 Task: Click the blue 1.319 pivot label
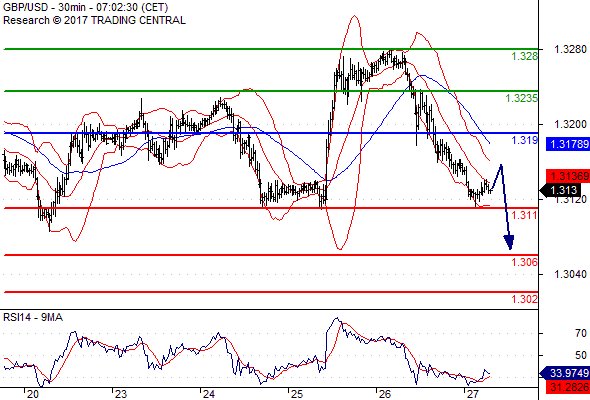525,141
